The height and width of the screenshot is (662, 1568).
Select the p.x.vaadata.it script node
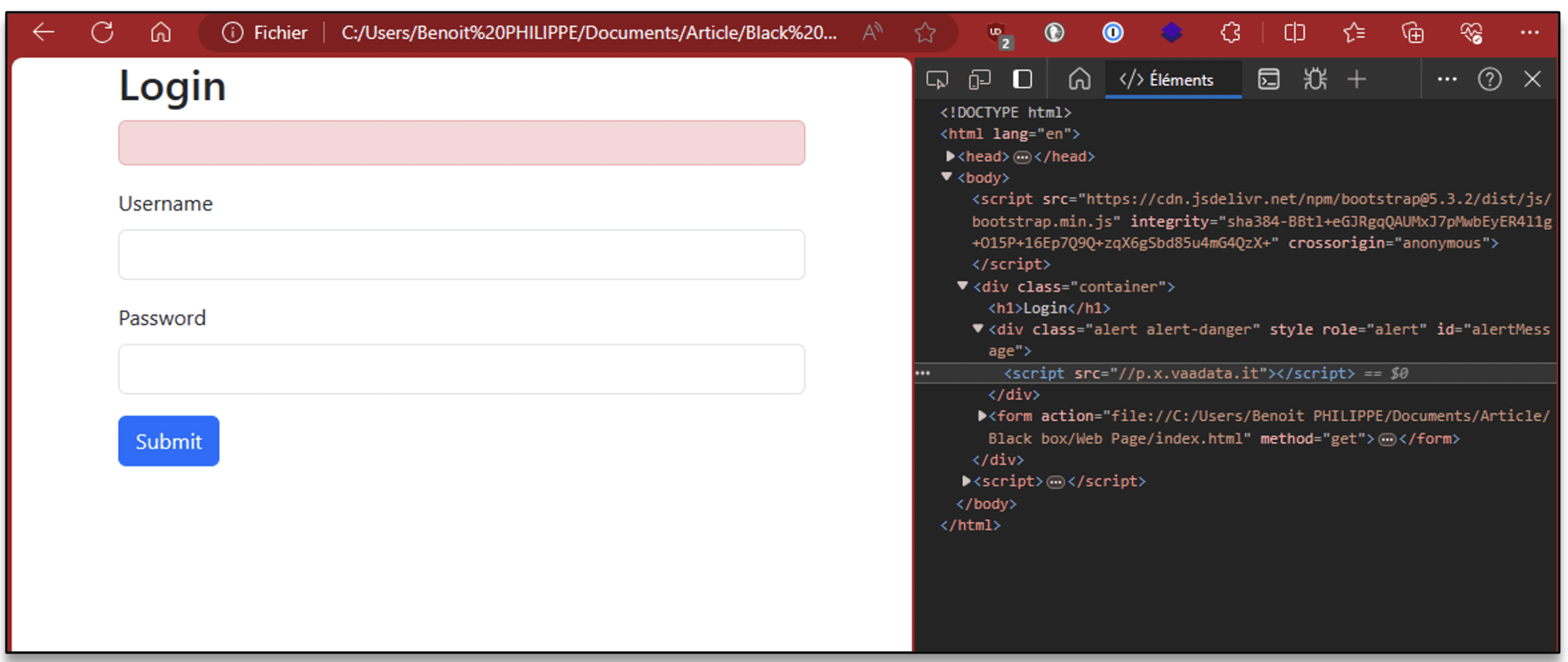pos(1178,373)
